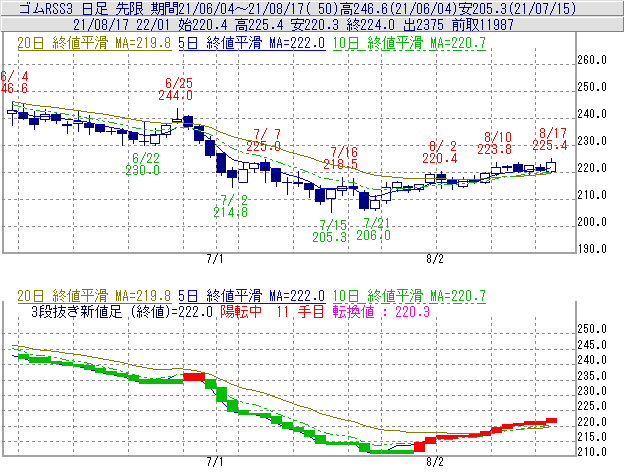
Task: Click the 8/2 date label under top chart
Action: [435, 259]
